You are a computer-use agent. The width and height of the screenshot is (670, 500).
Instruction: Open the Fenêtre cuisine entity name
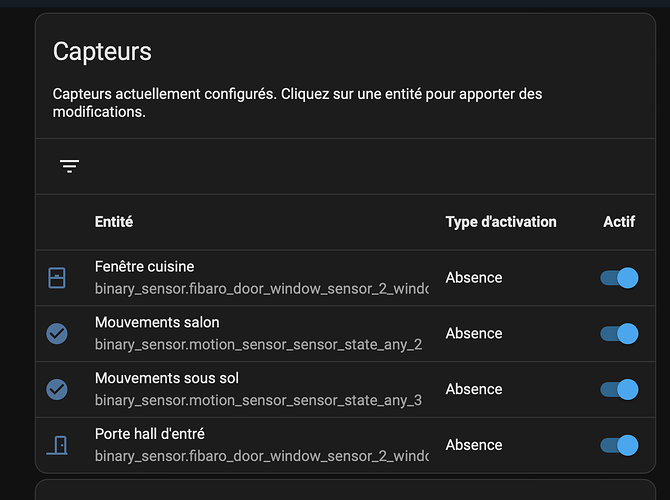point(145,267)
